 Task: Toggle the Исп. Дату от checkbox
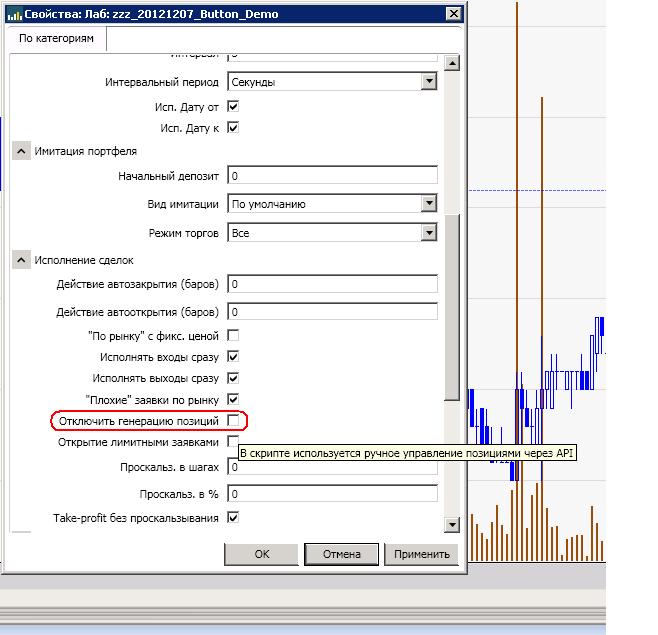pyautogui.click(x=233, y=106)
